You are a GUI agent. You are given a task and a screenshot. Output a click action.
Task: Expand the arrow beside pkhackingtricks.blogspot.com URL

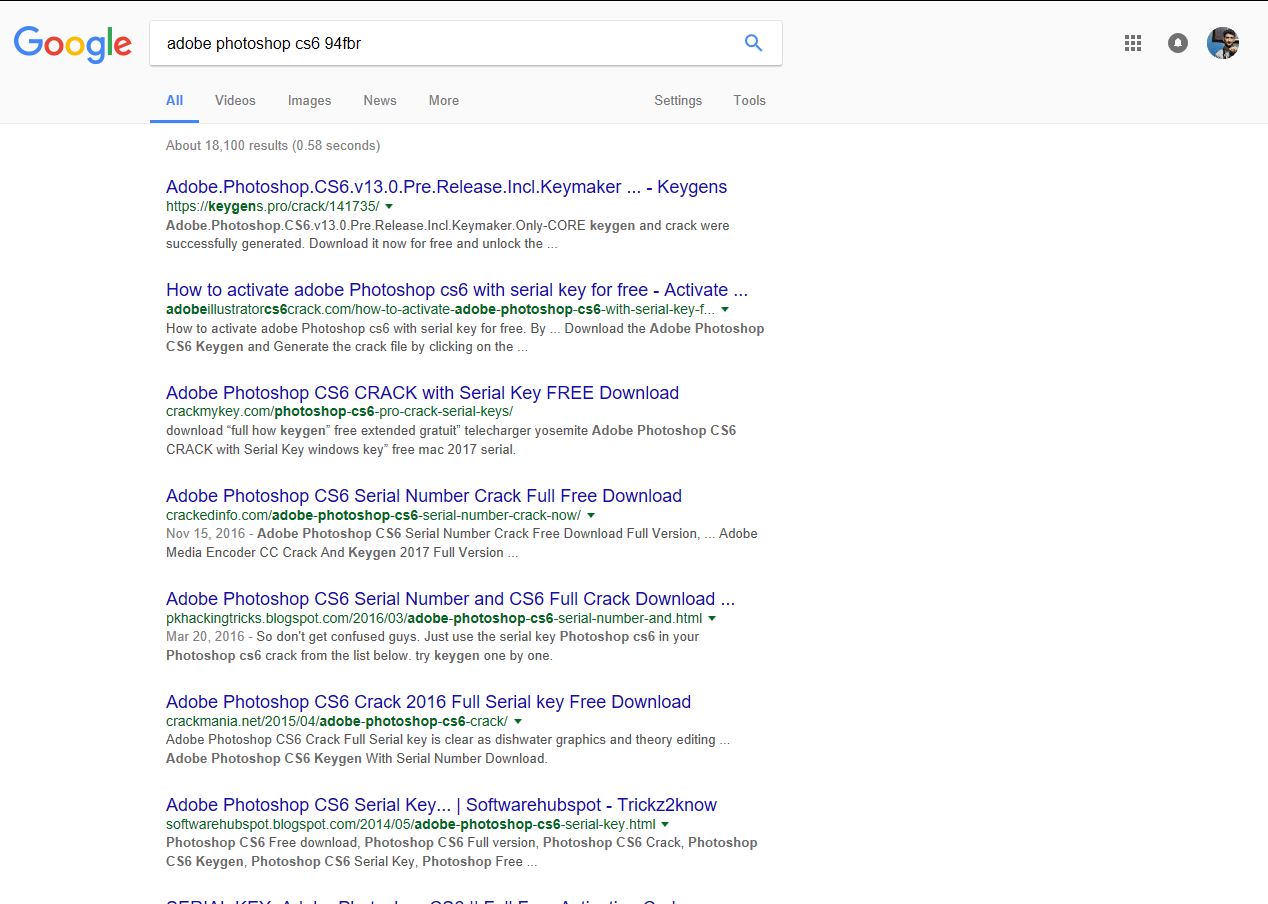tap(712, 619)
